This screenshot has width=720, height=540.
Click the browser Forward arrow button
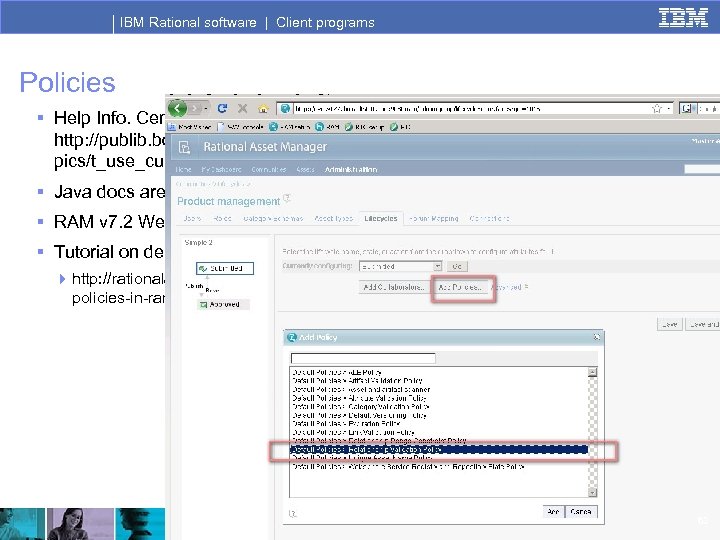195,109
